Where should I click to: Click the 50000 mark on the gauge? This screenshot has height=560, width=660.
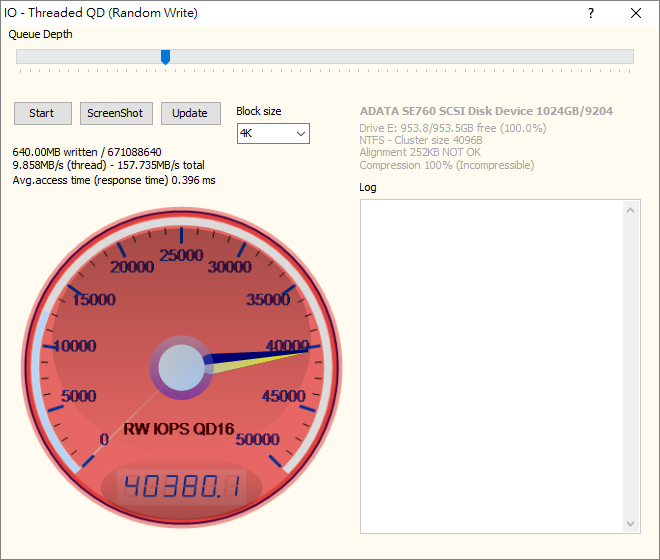[257, 440]
